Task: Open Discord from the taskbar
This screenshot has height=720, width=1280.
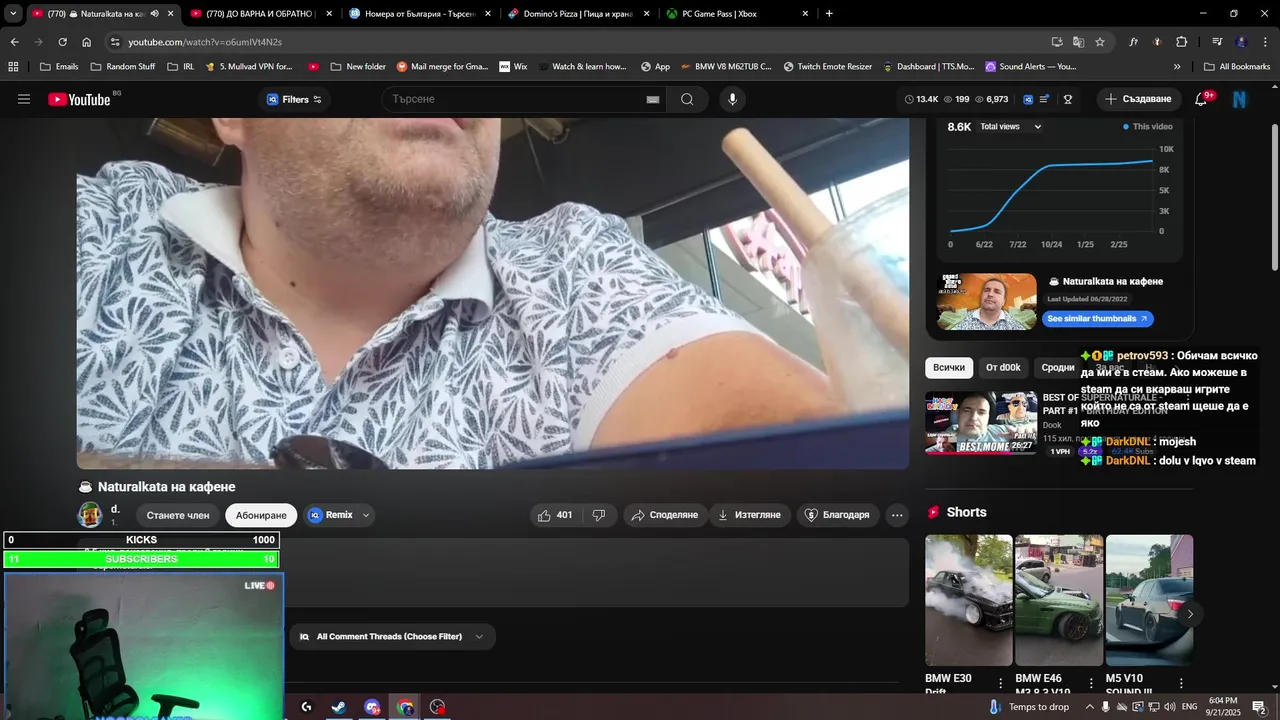Action: 372,707
